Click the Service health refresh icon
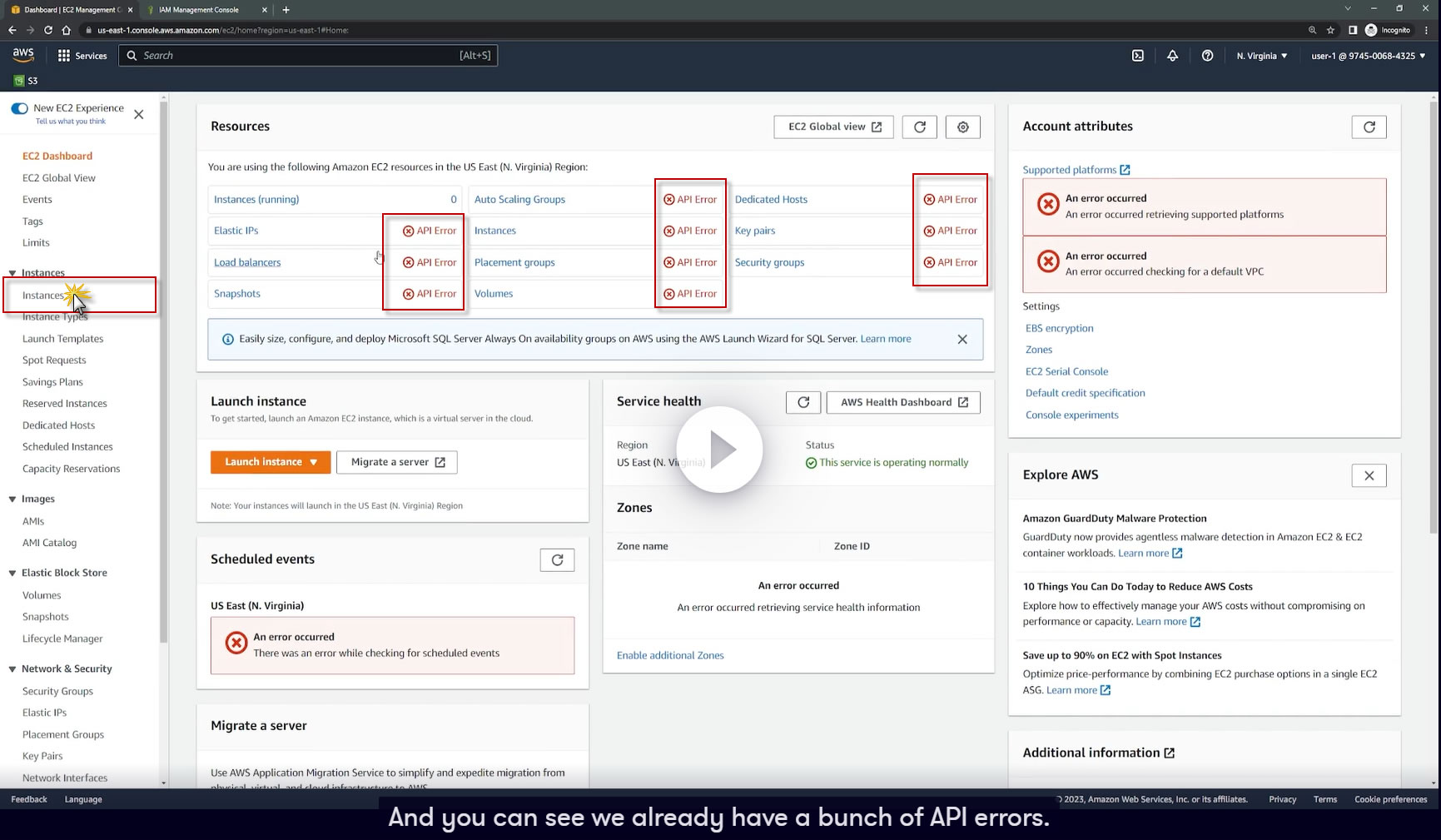Screen dimensions: 1441x840 (803, 402)
